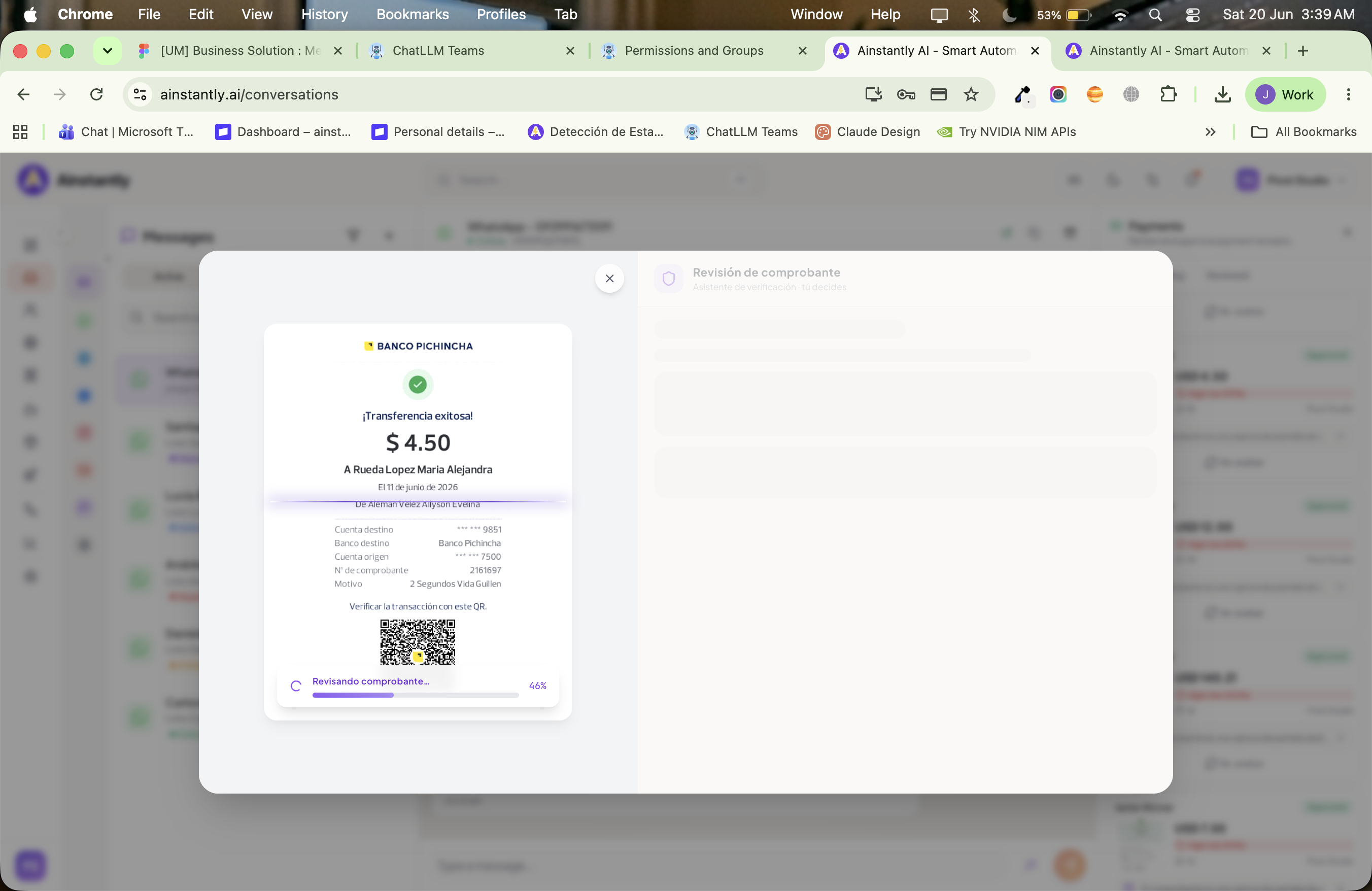Screen dimensions: 1372x891
Task: Open the Chrome three-dot menu
Action: (1348, 94)
